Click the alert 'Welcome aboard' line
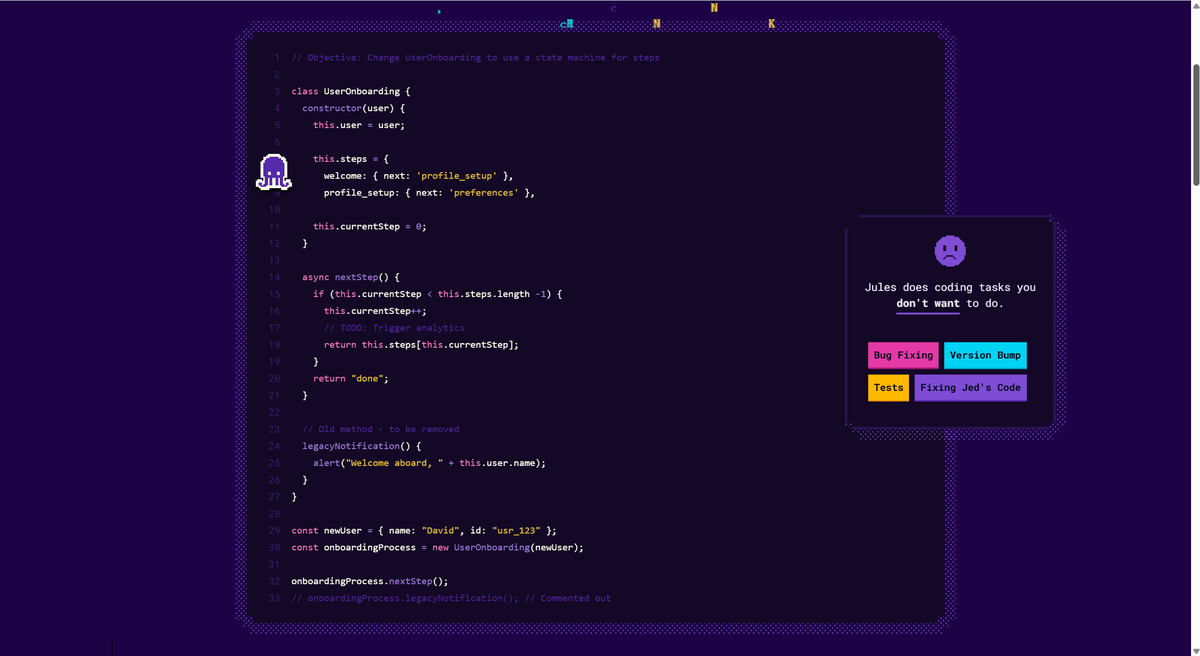The width and height of the screenshot is (1200, 656). pyautogui.click(x=430, y=463)
